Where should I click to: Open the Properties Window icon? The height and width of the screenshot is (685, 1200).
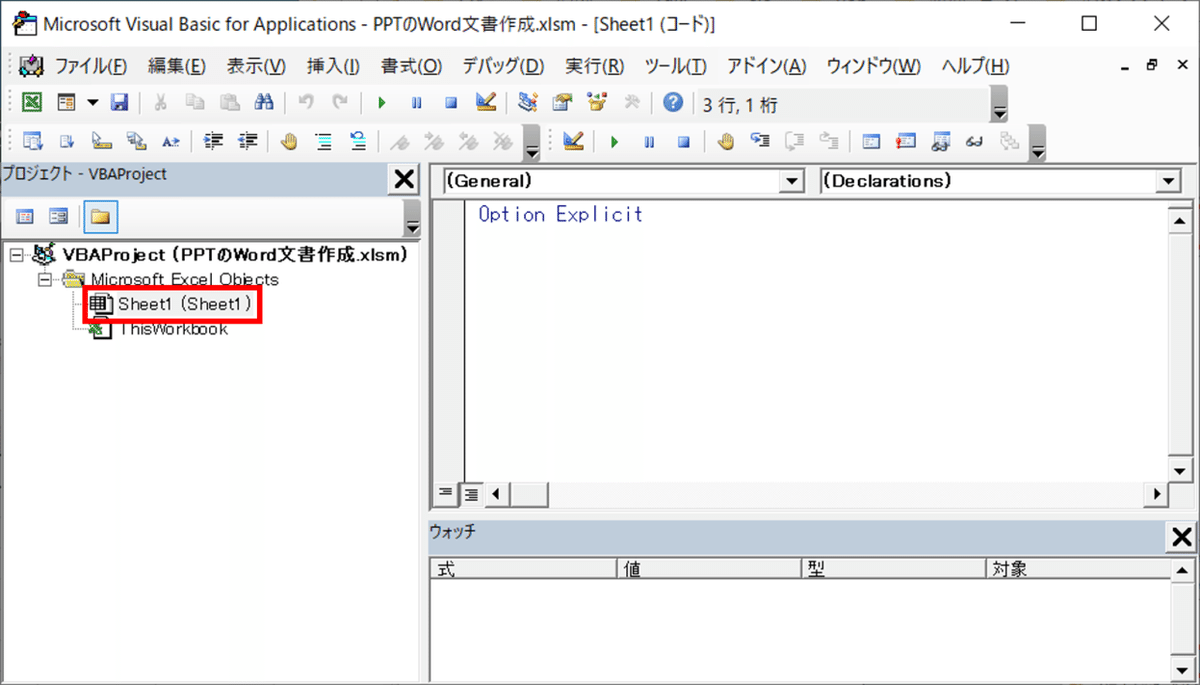point(562,103)
